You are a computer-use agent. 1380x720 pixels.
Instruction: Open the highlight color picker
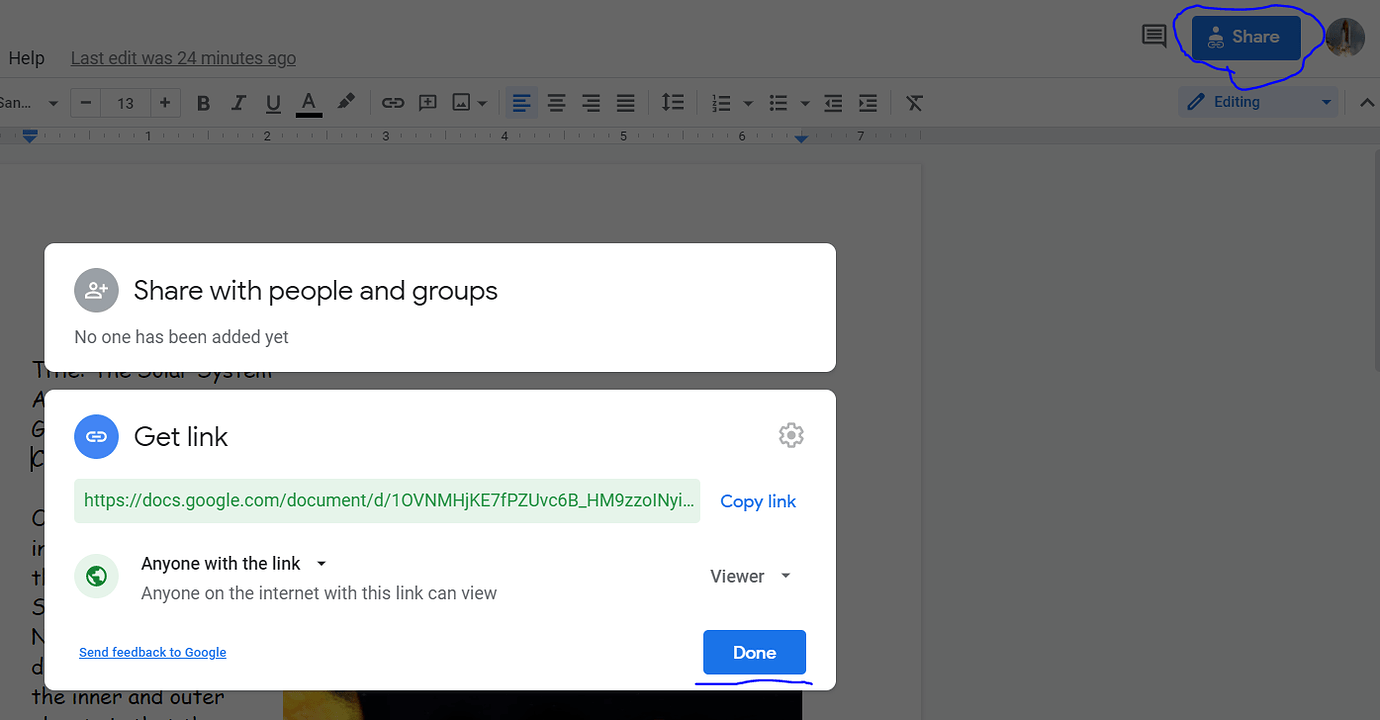345,102
